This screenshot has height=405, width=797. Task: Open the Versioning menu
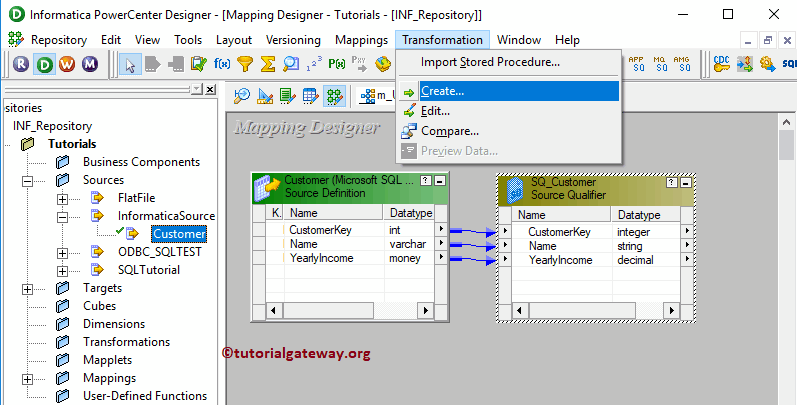tap(293, 40)
